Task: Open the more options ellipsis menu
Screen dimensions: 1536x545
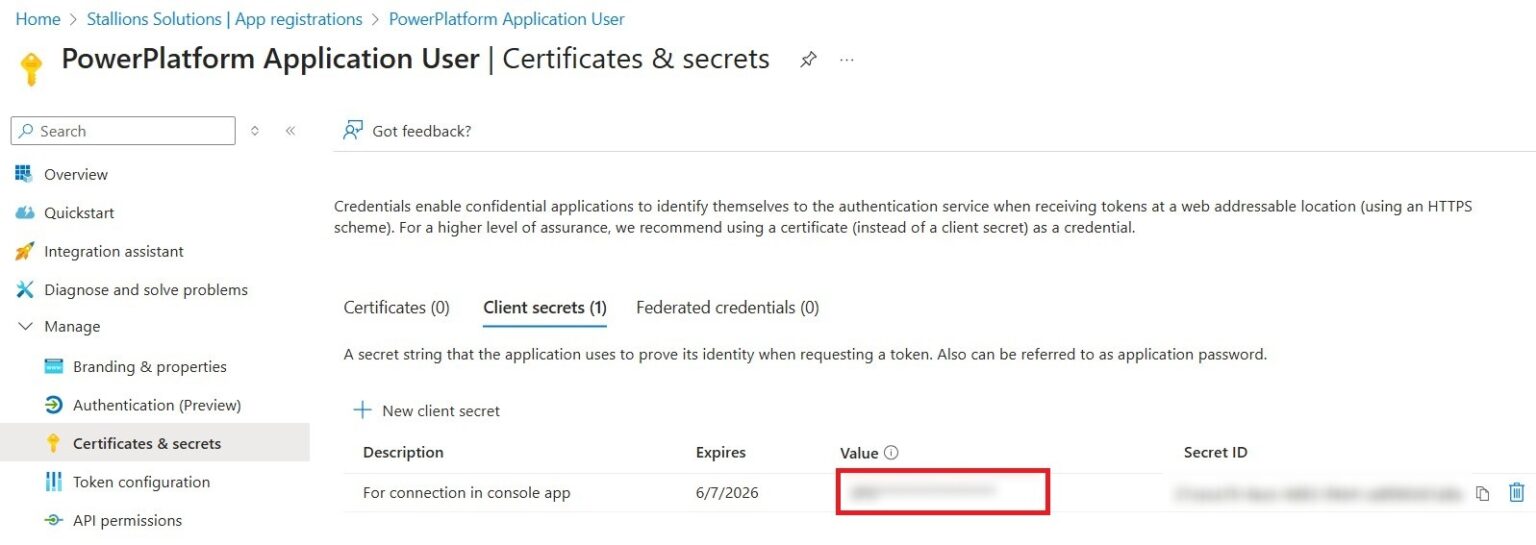Action: pyautogui.click(x=847, y=60)
